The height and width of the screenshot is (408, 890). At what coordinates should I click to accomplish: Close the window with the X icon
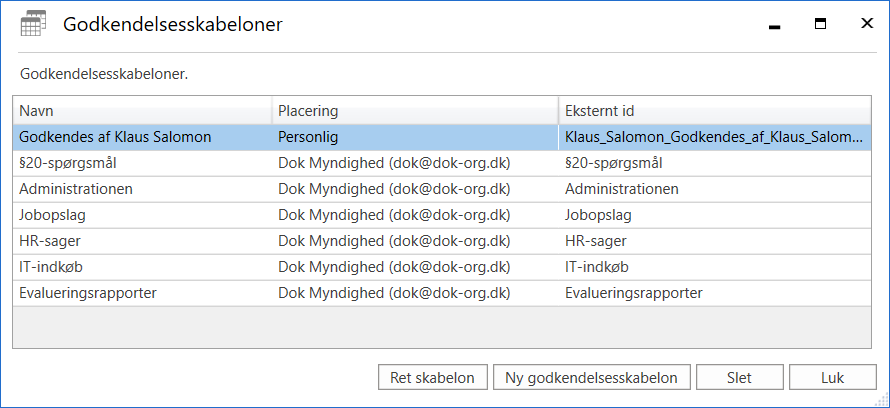pos(863,24)
